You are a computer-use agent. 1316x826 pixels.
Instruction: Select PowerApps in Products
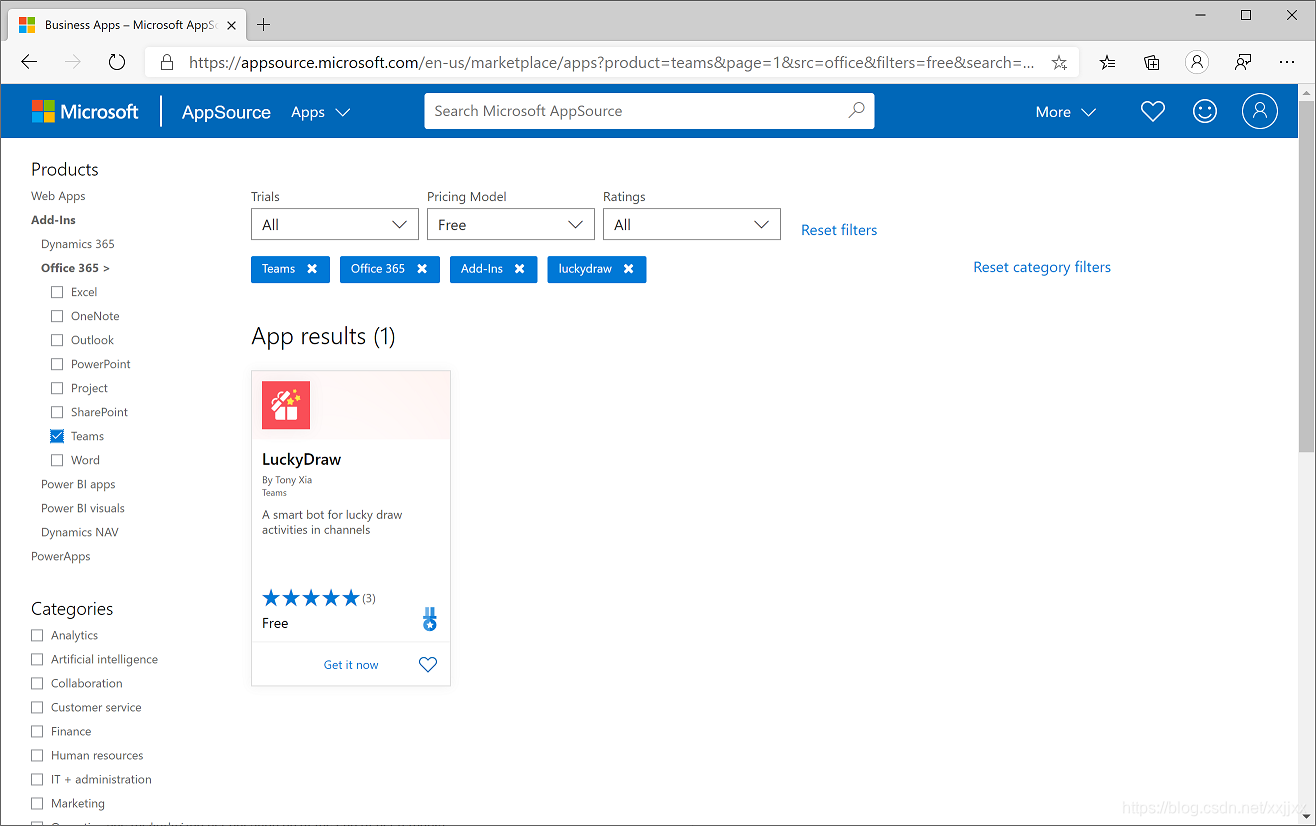click(x=61, y=556)
